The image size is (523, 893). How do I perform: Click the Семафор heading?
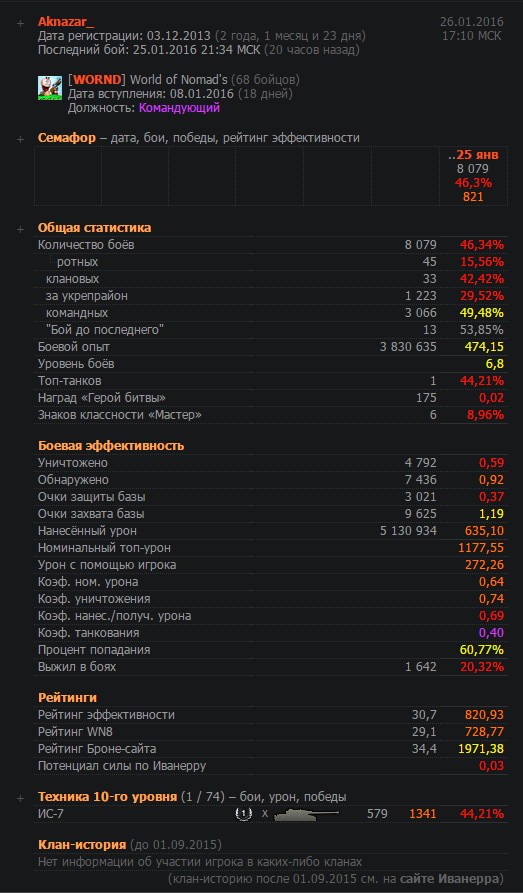(x=66, y=138)
